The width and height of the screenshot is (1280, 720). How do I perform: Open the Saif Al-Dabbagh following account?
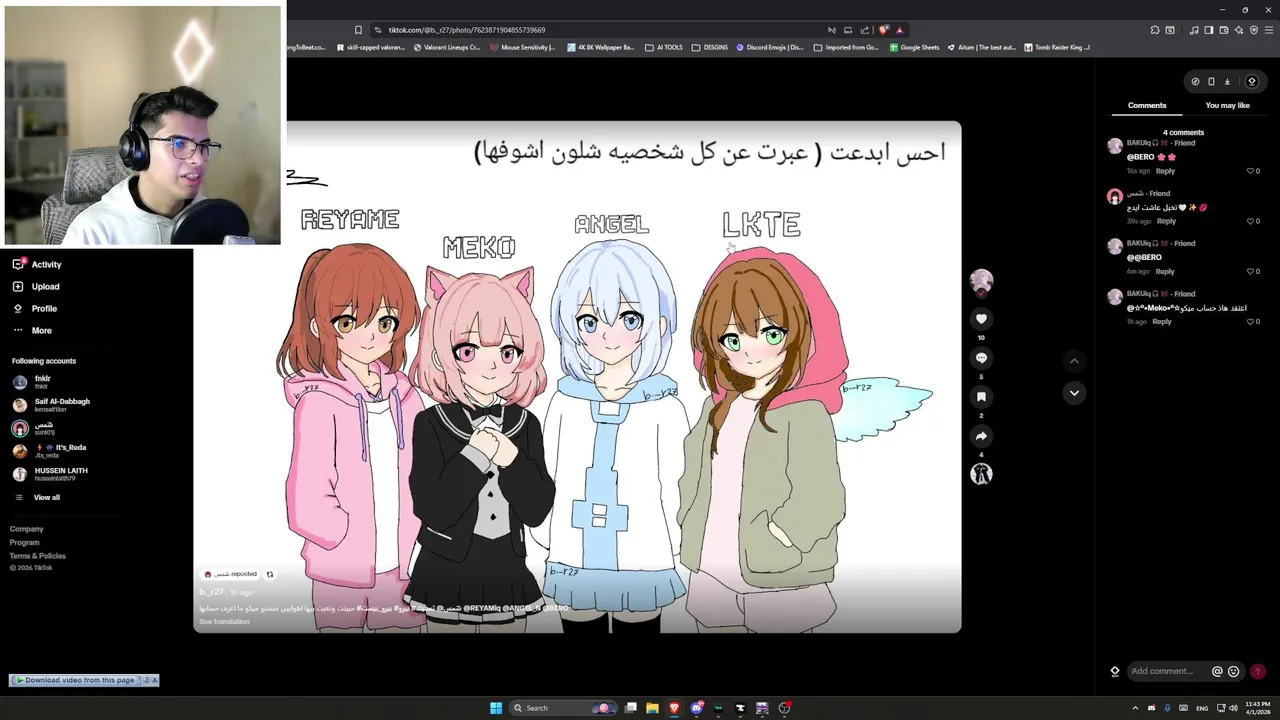pos(52,405)
